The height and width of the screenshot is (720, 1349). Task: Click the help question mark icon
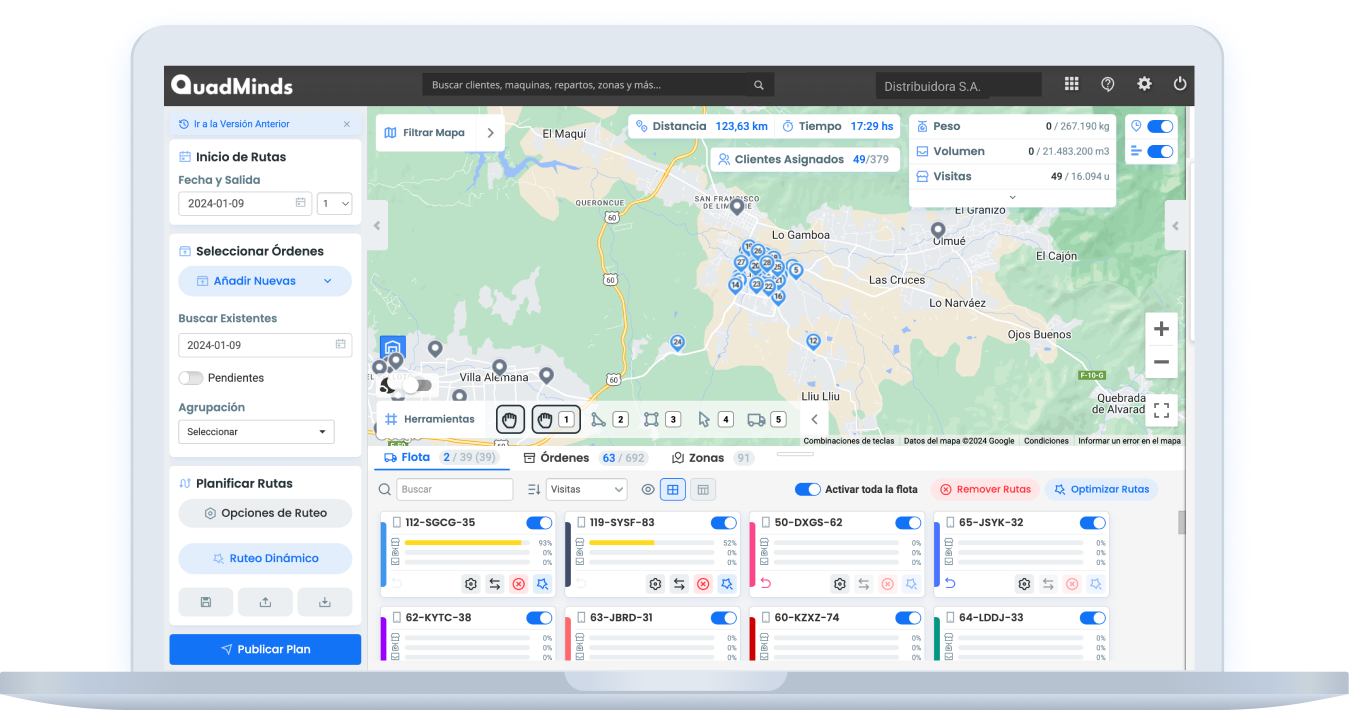(x=1107, y=85)
